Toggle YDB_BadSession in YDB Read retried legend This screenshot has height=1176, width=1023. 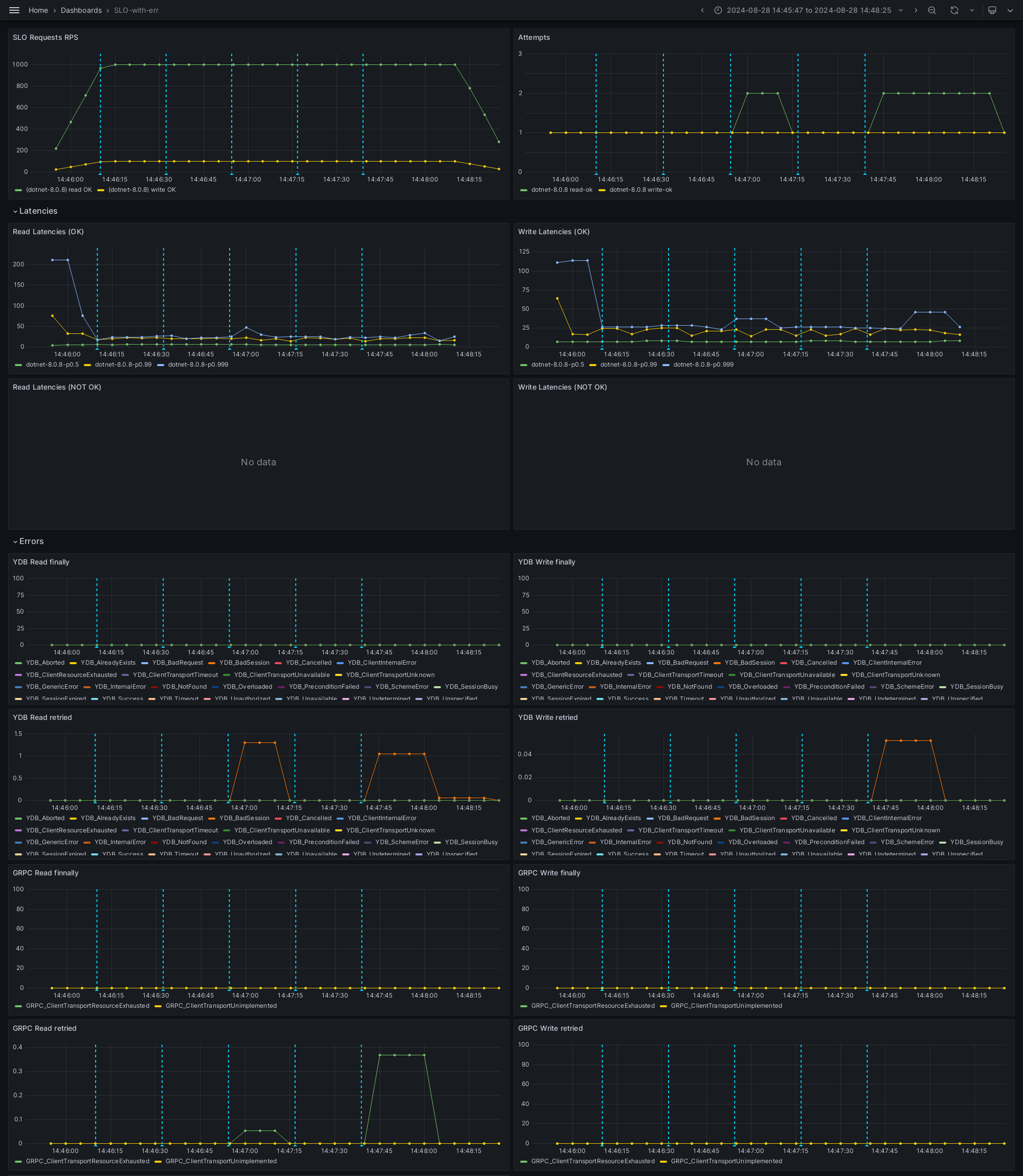click(244, 818)
